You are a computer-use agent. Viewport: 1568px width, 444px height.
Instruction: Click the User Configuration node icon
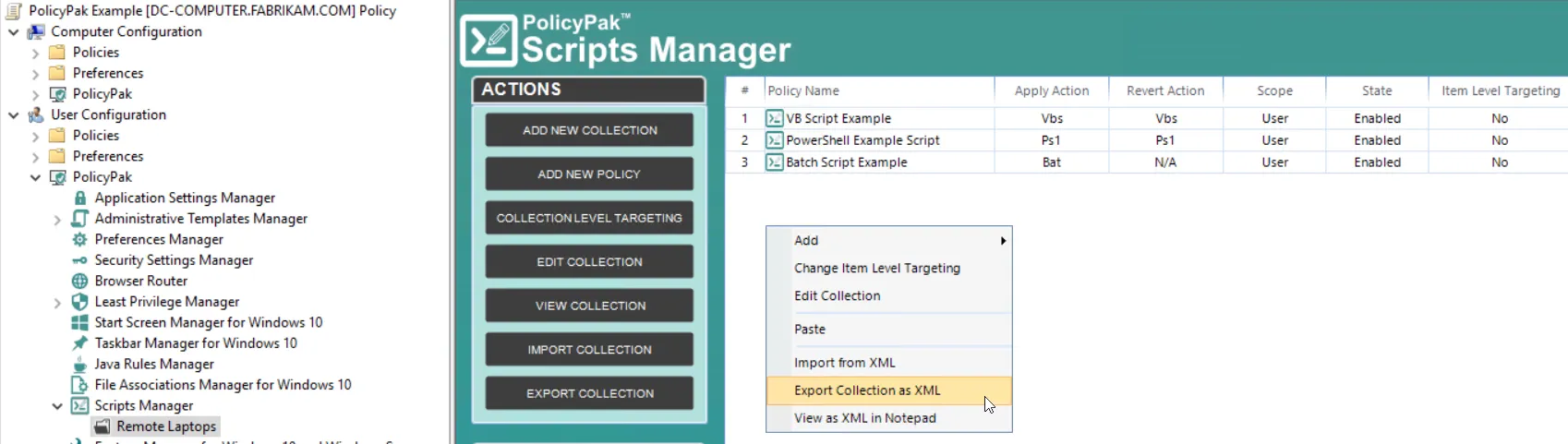pos(36,114)
